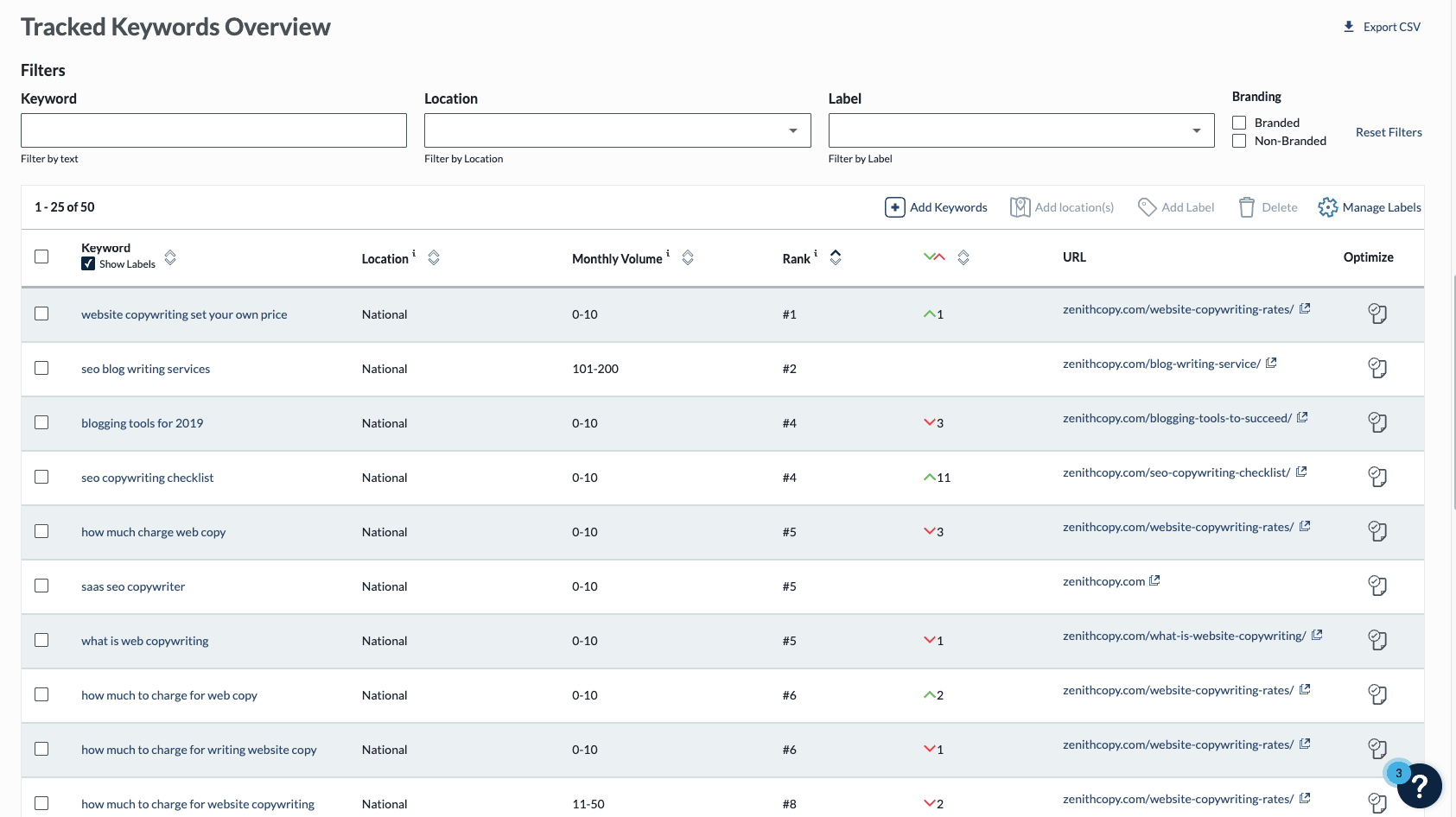This screenshot has height=817, width=1456.
Task: Sort by rank change column arrows
Action: coord(963,257)
